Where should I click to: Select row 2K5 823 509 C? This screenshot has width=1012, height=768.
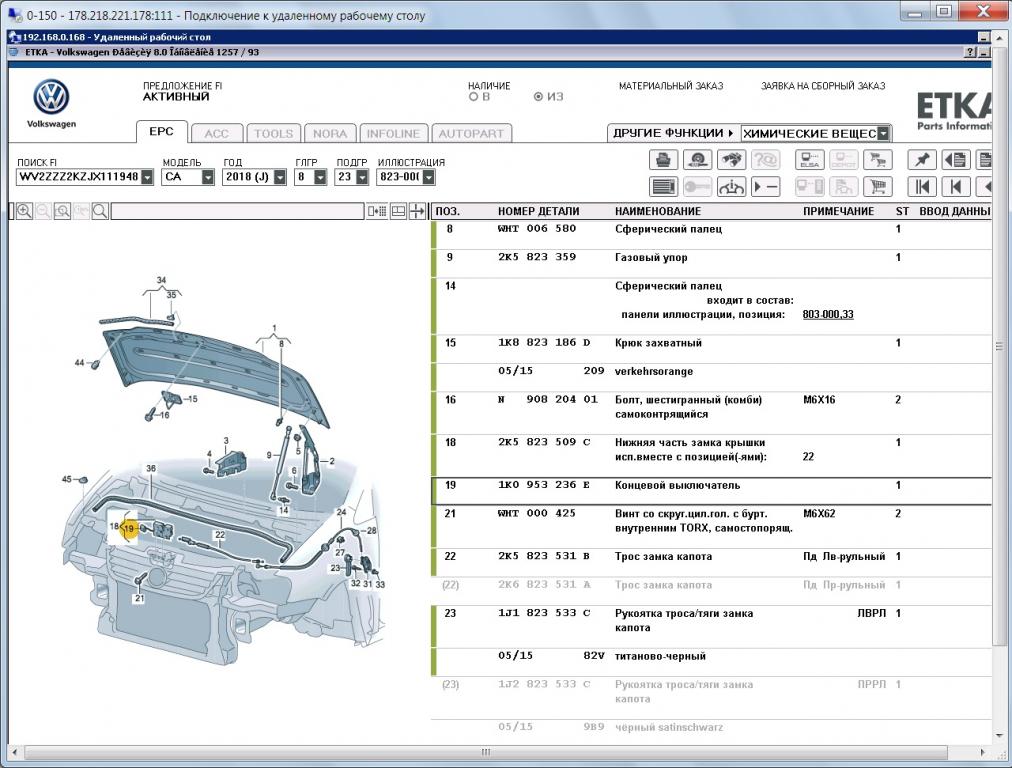click(x=711, y=456)
